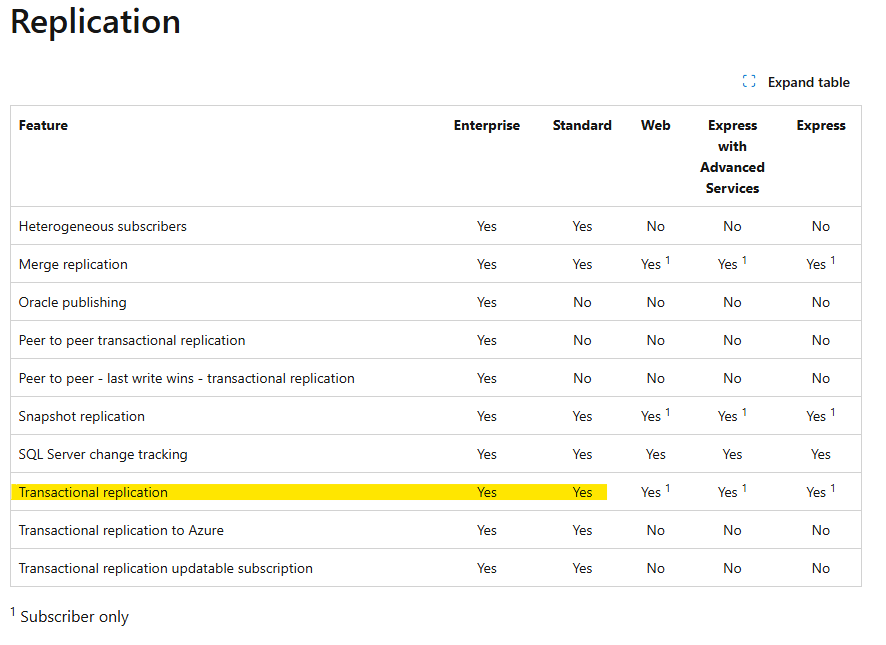Select the Merge replication row label
This screenshot has height=645, width=886.
[73, 264]
